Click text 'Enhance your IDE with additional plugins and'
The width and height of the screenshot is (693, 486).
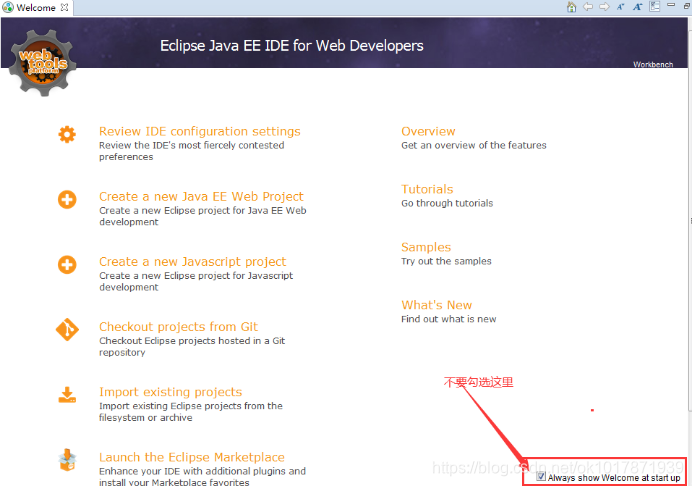click(202, 471)
